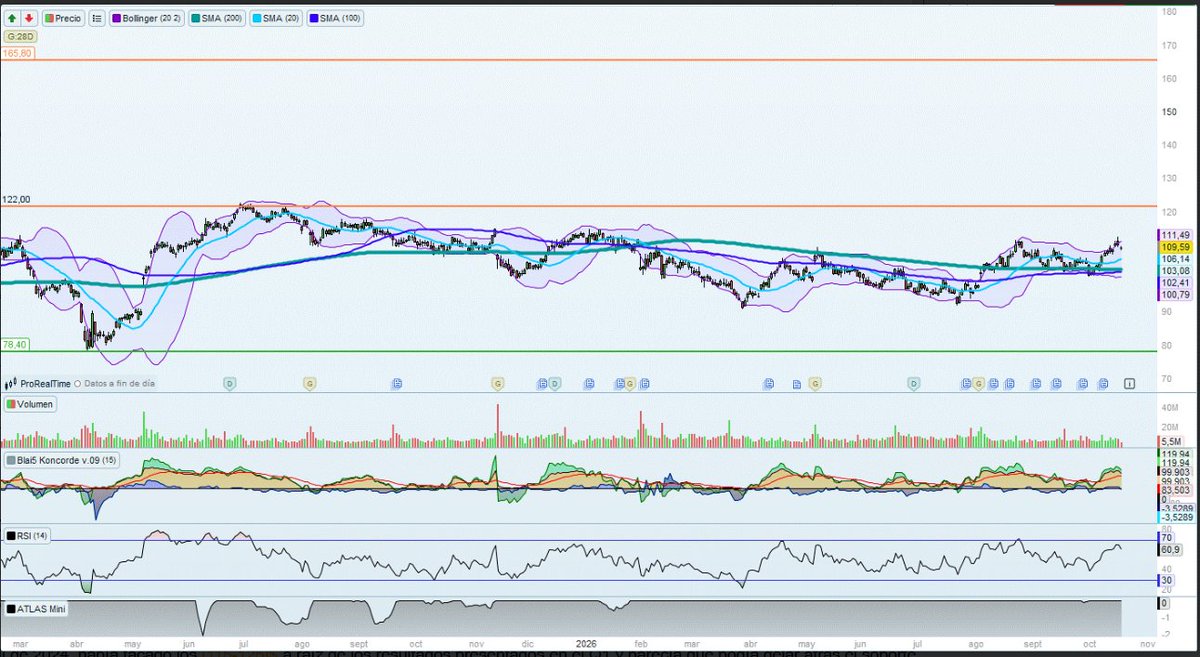
Task: Click the info marker at timeline end
Action: [x=1129, y=383]
